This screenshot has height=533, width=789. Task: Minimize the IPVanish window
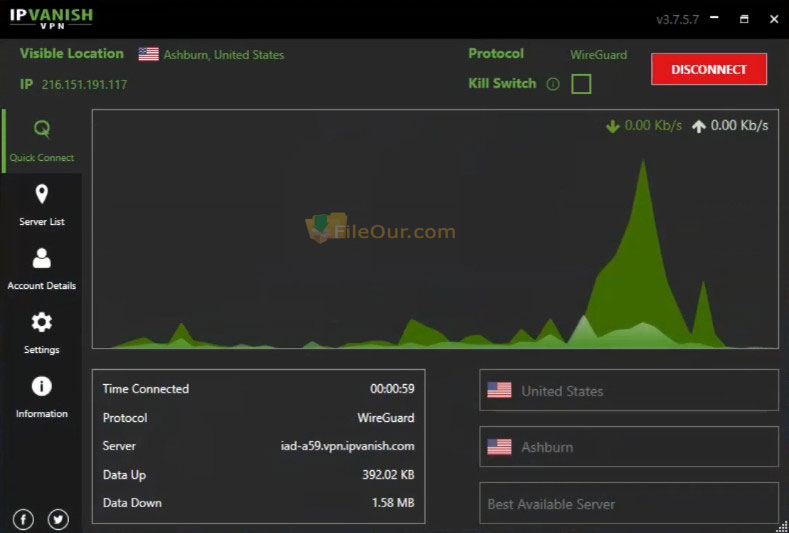tap(714, 19)
